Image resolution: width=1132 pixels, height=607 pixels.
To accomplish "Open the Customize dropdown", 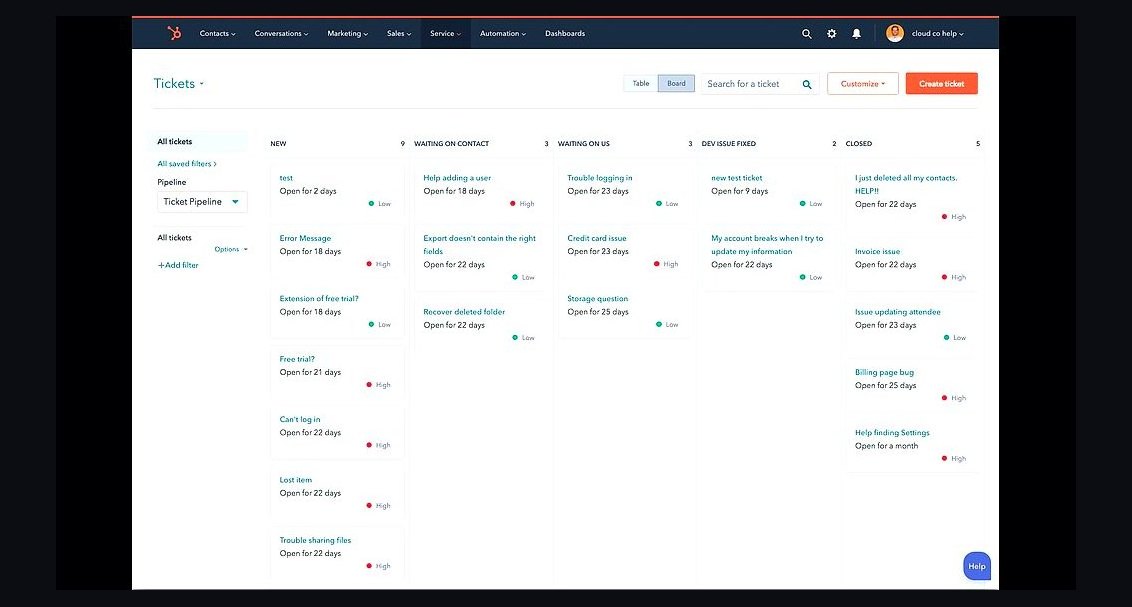I will pyautogui.click(x=863, y=84).
